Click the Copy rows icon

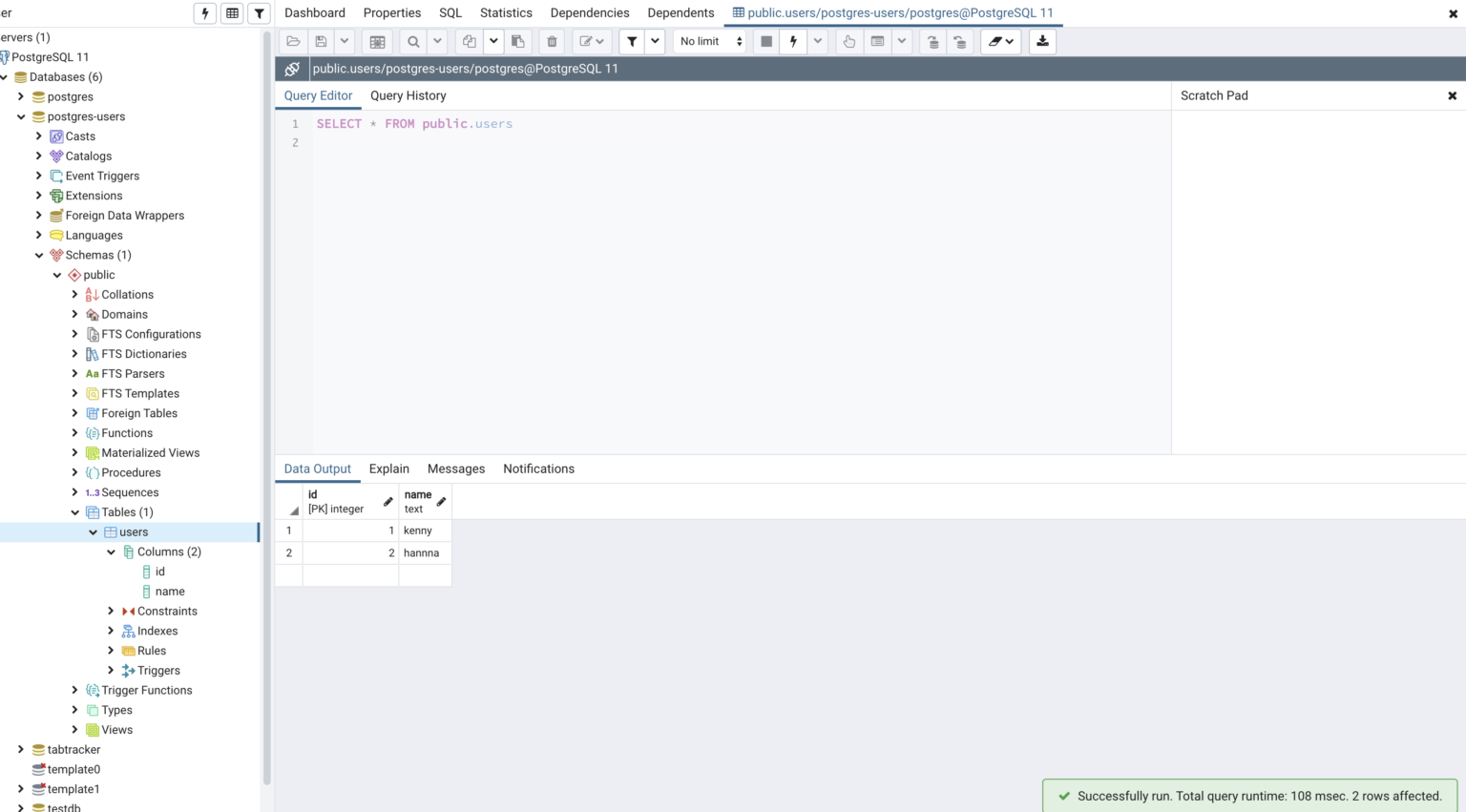coord(469,41)
